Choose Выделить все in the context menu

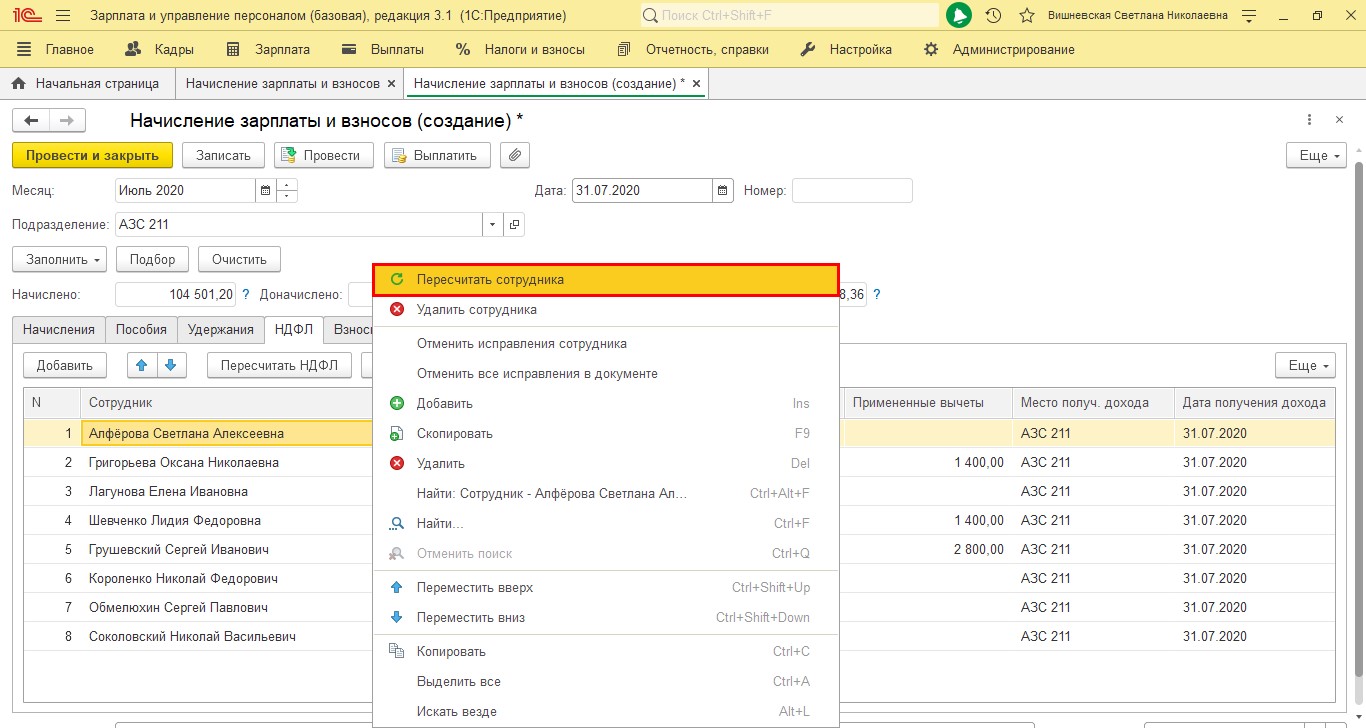point(605,682)
